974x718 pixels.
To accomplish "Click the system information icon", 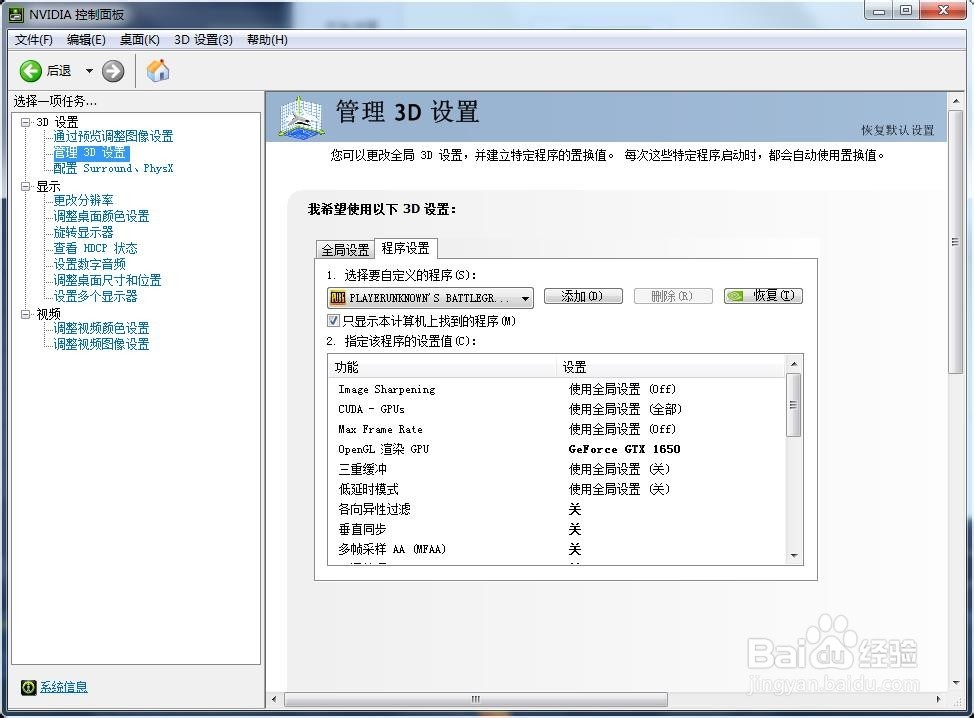I will tap(29, 687).
